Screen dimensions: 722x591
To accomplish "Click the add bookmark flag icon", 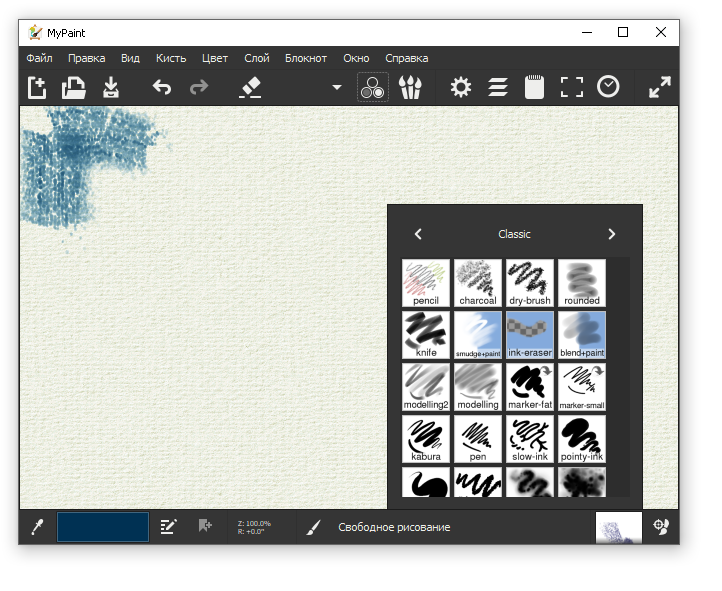I will [205, 526].
